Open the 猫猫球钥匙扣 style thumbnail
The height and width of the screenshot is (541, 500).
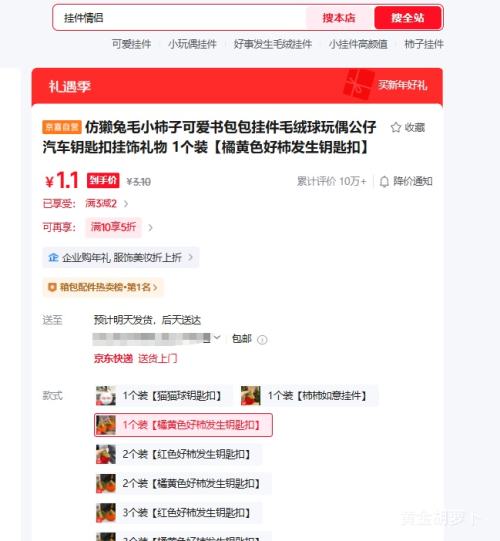click(x=106, y=395)
